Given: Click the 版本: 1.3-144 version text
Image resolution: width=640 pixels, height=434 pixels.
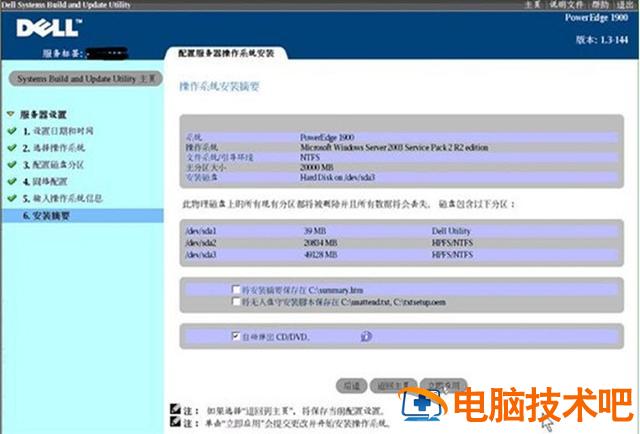Looking at the screenshot, I should tap(602, 40).
